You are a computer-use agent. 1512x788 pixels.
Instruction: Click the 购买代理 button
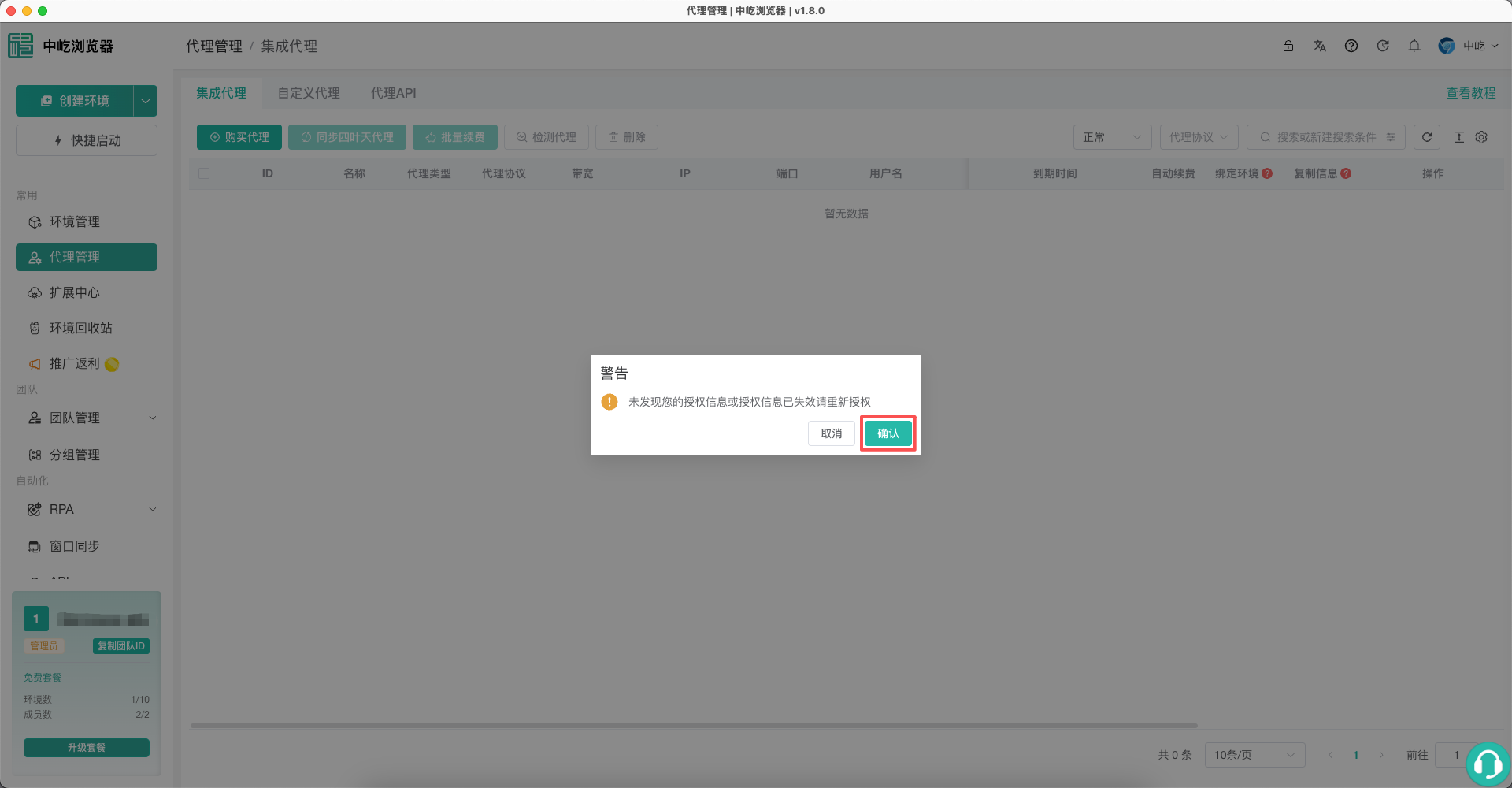[x=239, y=137]
